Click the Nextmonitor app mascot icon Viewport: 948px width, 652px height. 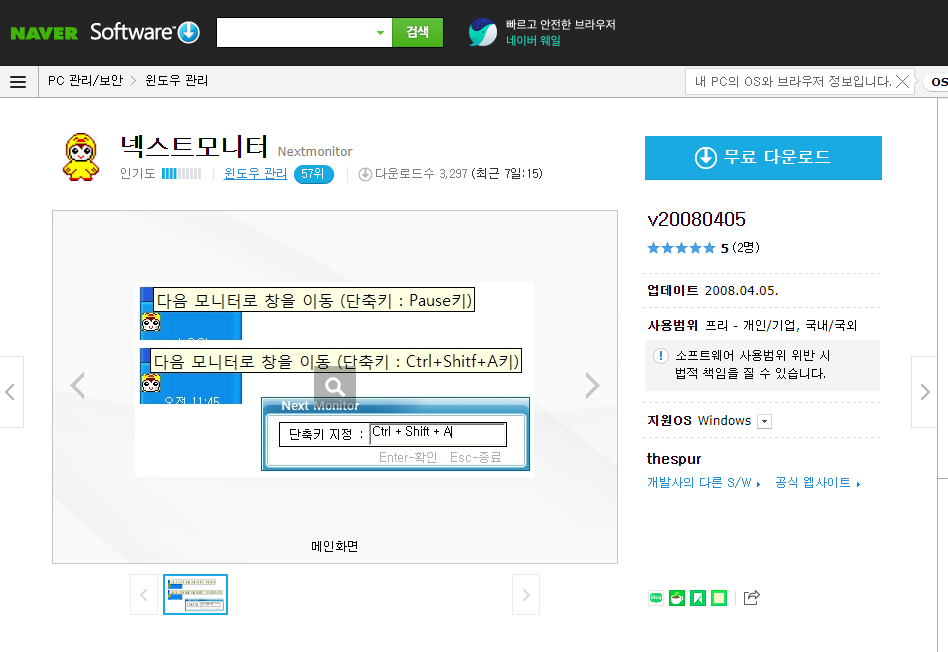point(81,157)
